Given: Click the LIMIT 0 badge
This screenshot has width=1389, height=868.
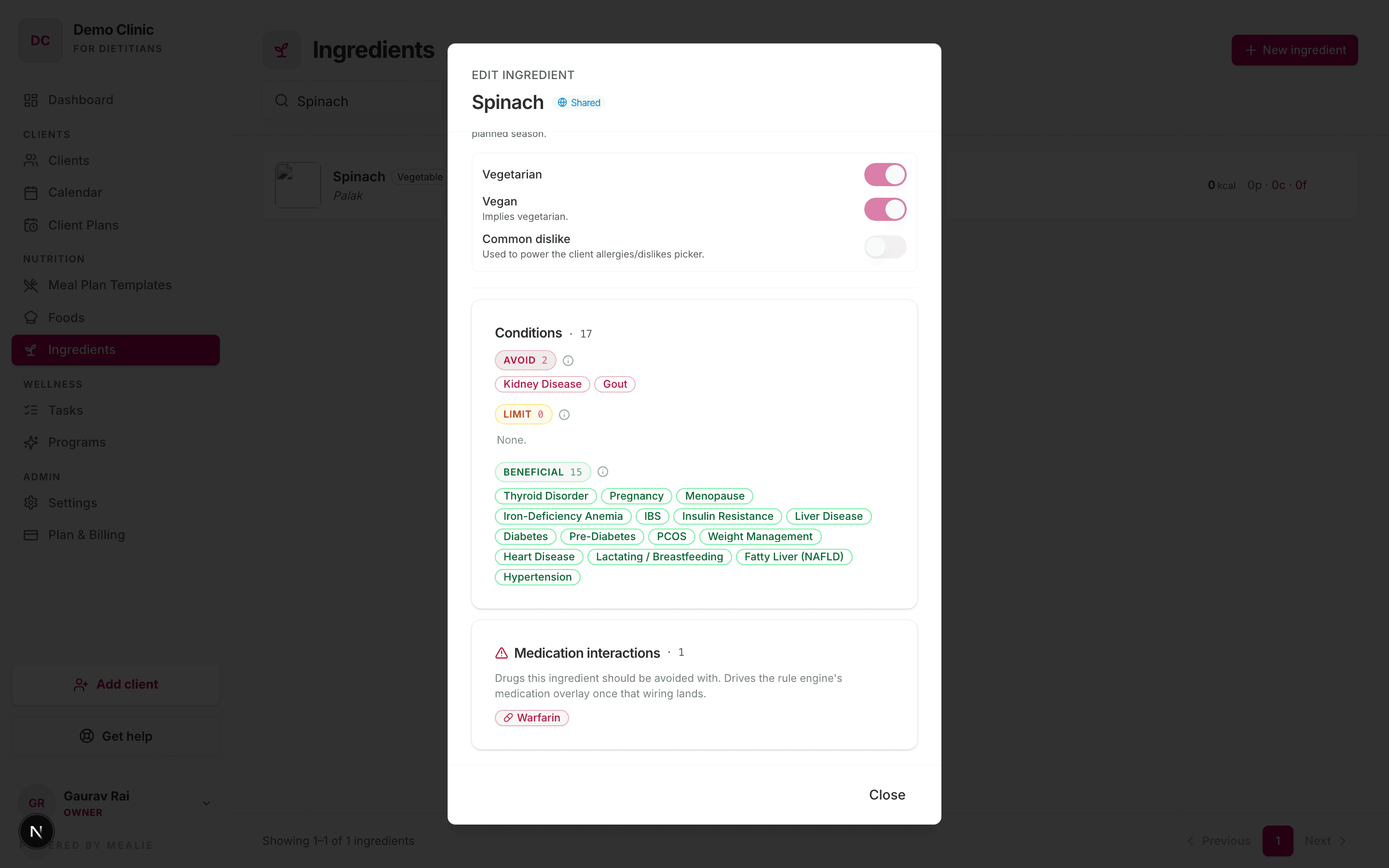Looking at the screenshot, I should tap(523, 415).
